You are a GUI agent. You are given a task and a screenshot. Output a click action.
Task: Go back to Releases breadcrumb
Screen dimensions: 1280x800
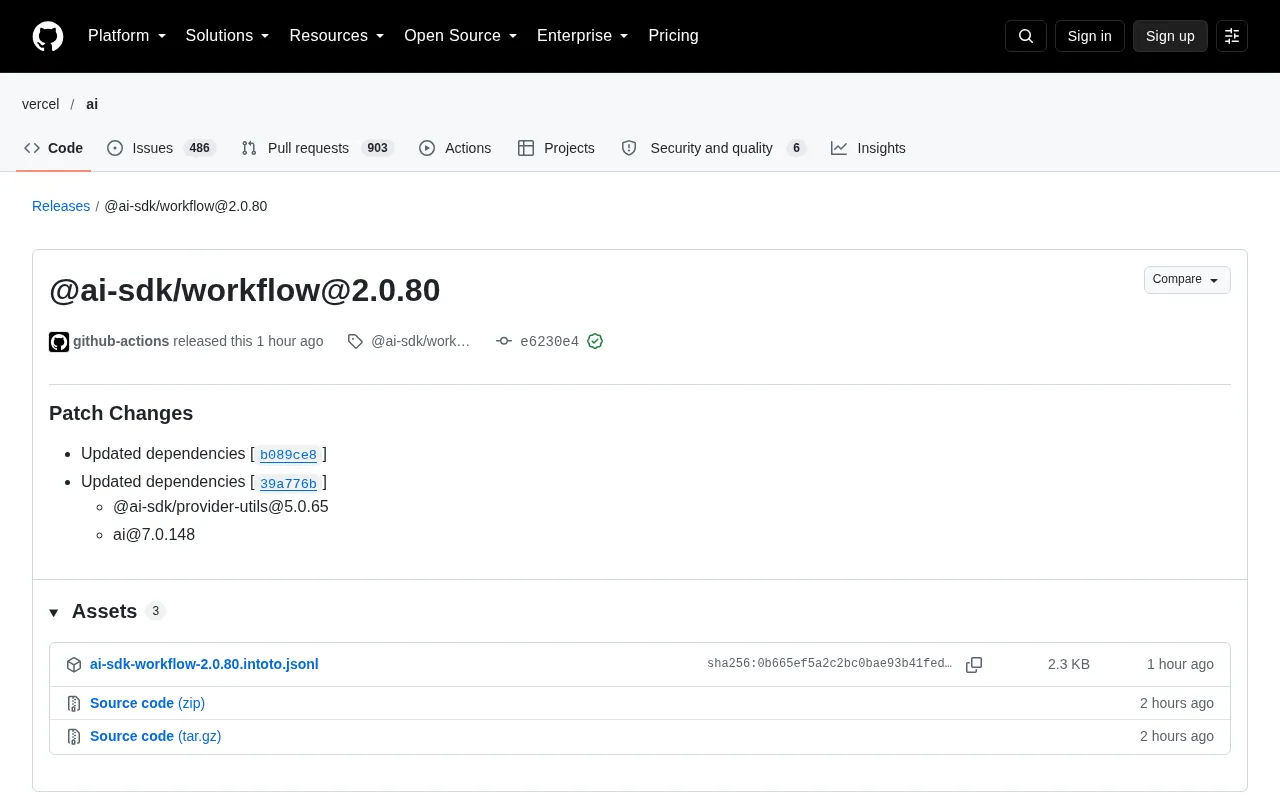pos(61,206)
